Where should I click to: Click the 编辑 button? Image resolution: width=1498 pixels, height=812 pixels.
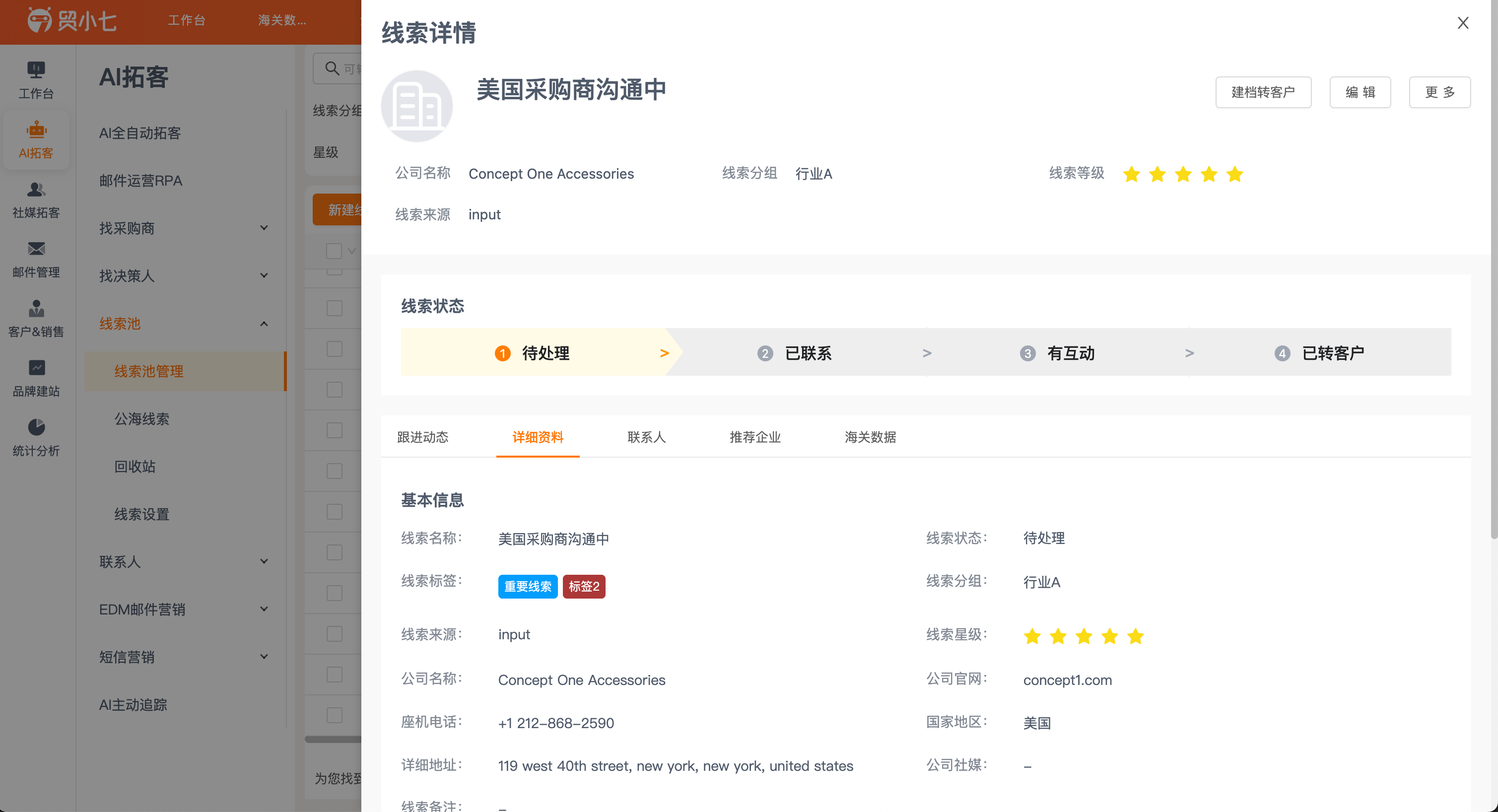tap(1360, 92)
